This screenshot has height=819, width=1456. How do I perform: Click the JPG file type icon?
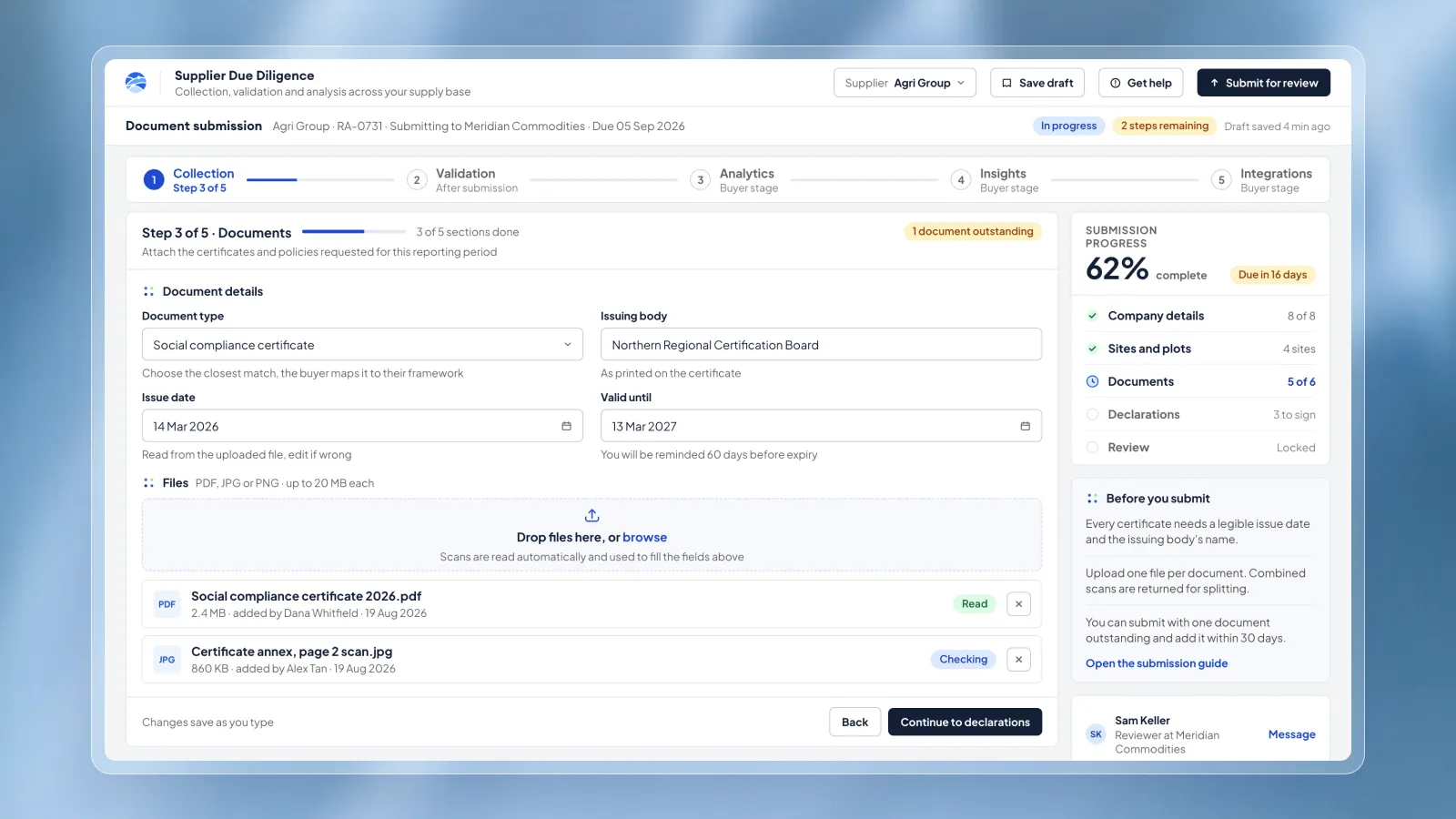tap(167, 660)
